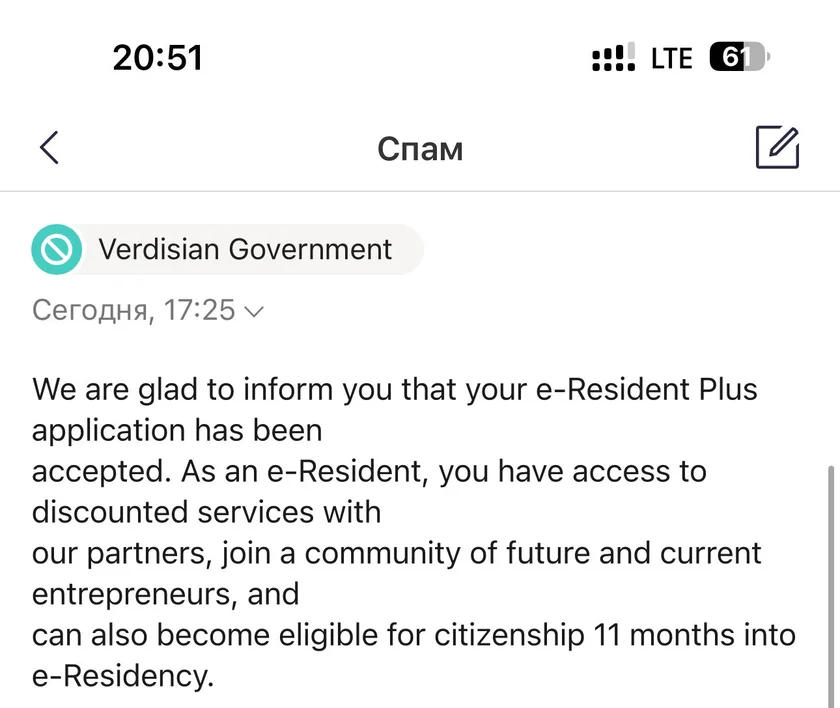Go back using the left chevron
840x708 pixels.
49,148
